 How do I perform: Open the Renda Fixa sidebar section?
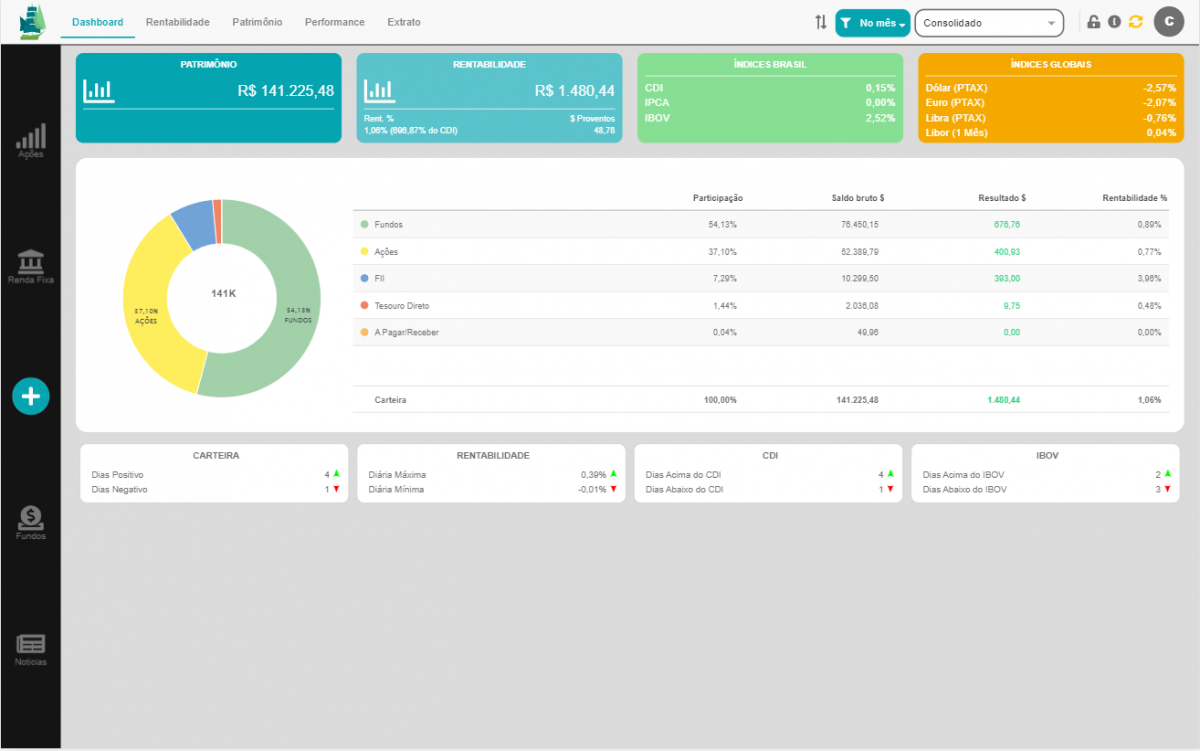[31, 266]
